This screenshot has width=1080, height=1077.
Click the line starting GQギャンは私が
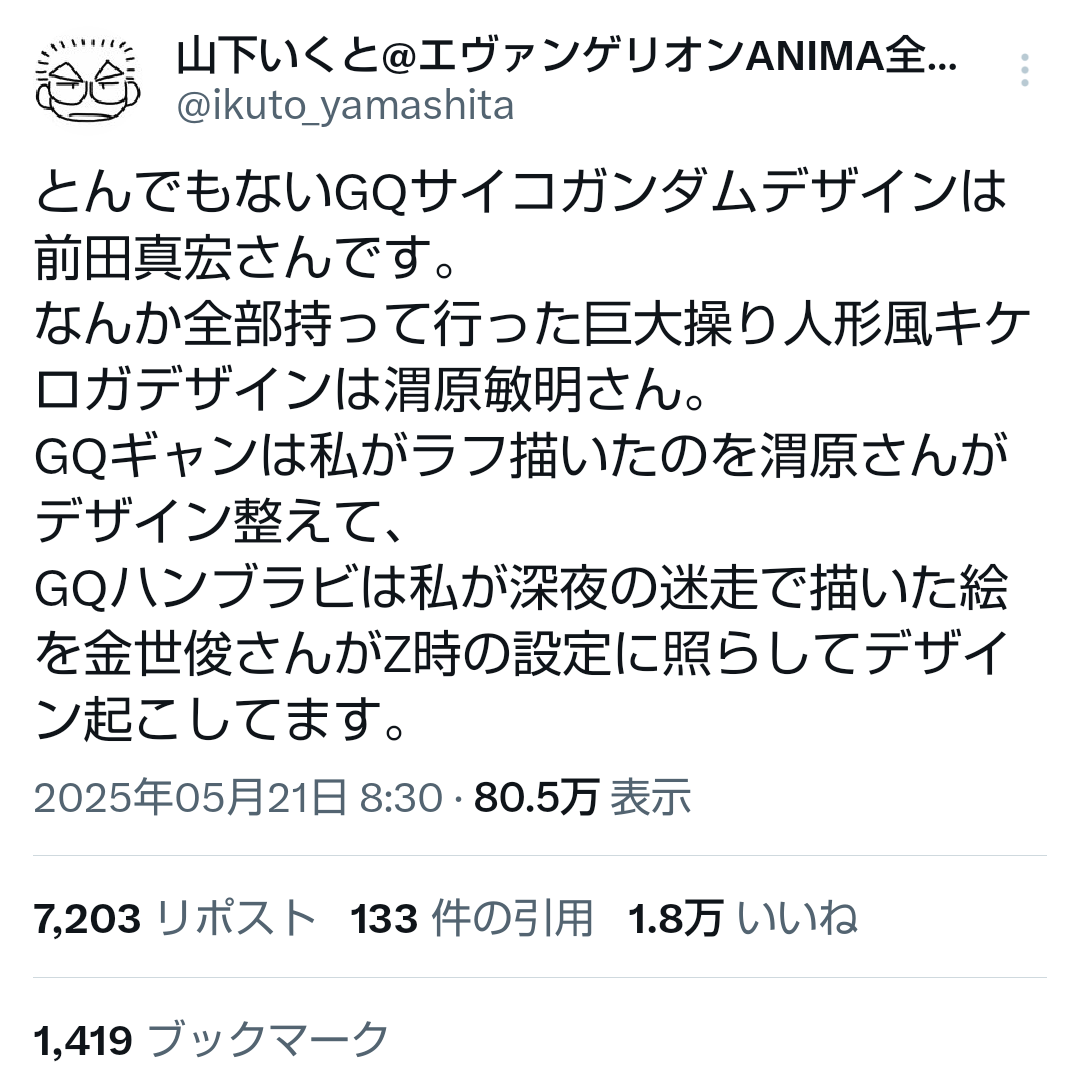[x=521, y=457]
